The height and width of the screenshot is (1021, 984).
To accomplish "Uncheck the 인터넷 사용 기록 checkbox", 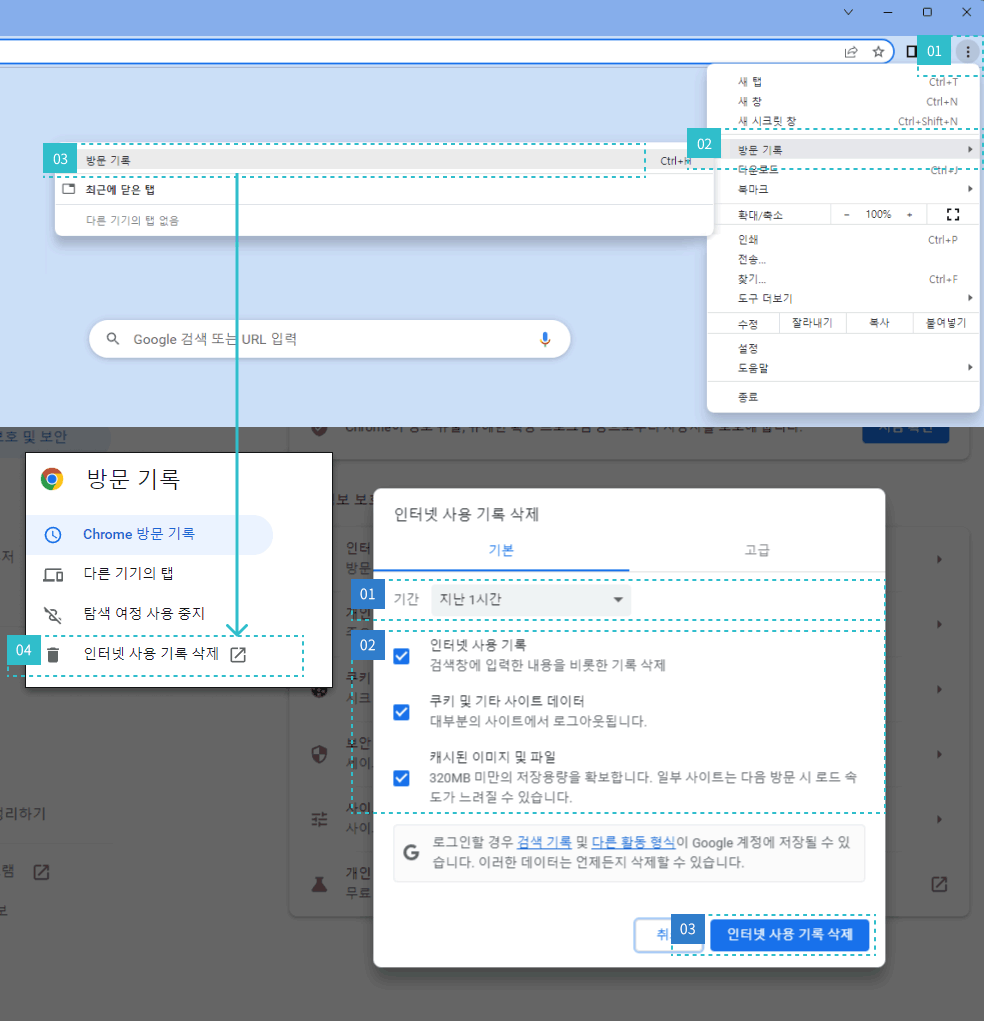I will click(x=401, y=656).
